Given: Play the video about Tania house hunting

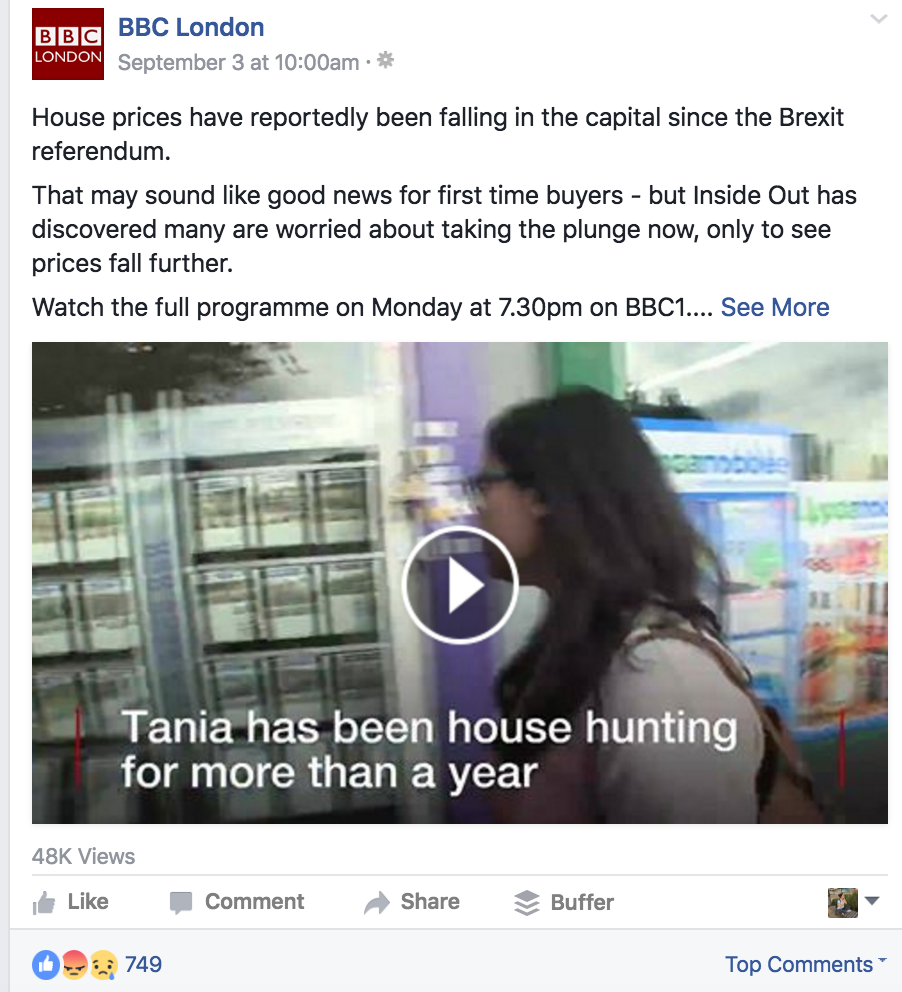Looking at the screenshot, I should click(460, 585).
